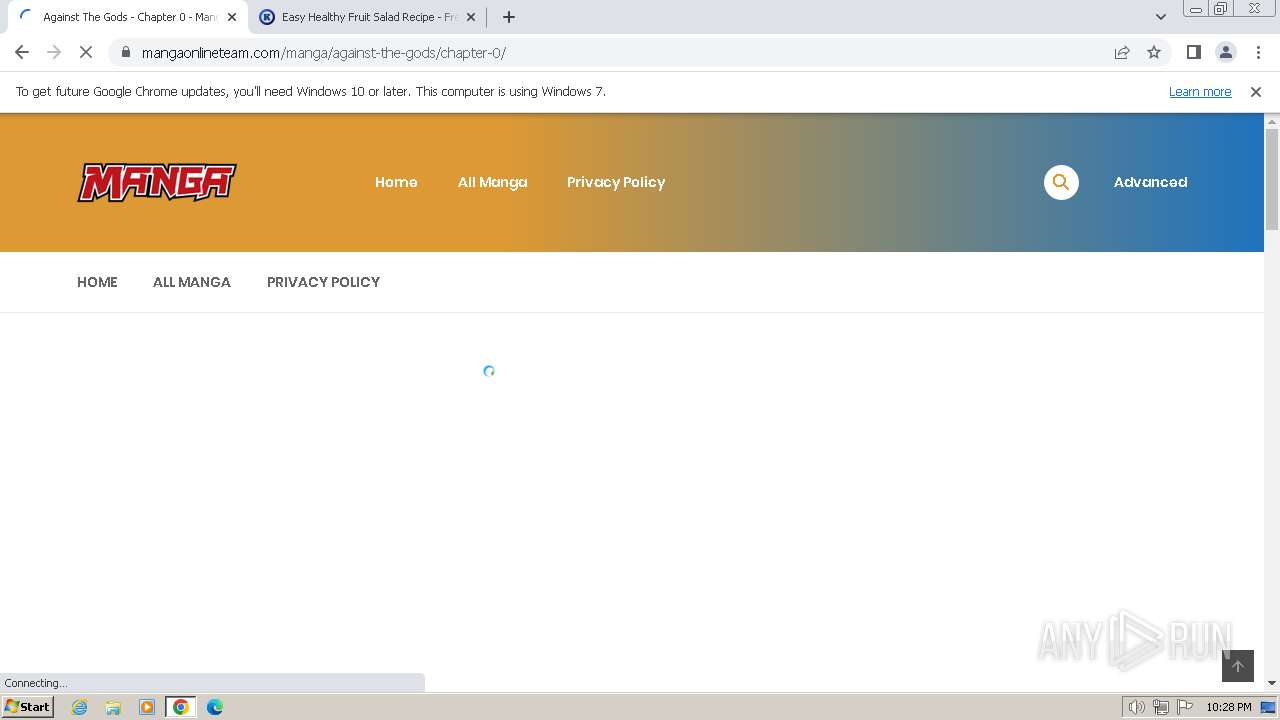Click the browser back arrow

tap(22, 52)
